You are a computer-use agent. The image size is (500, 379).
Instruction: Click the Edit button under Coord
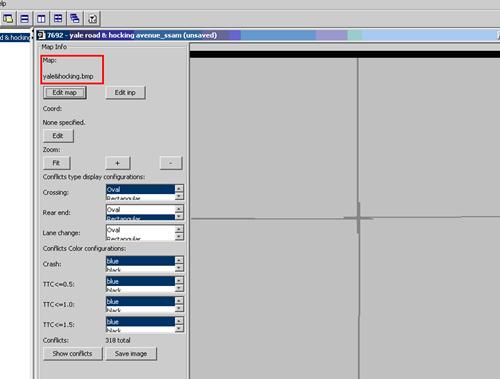coord(58,136)
